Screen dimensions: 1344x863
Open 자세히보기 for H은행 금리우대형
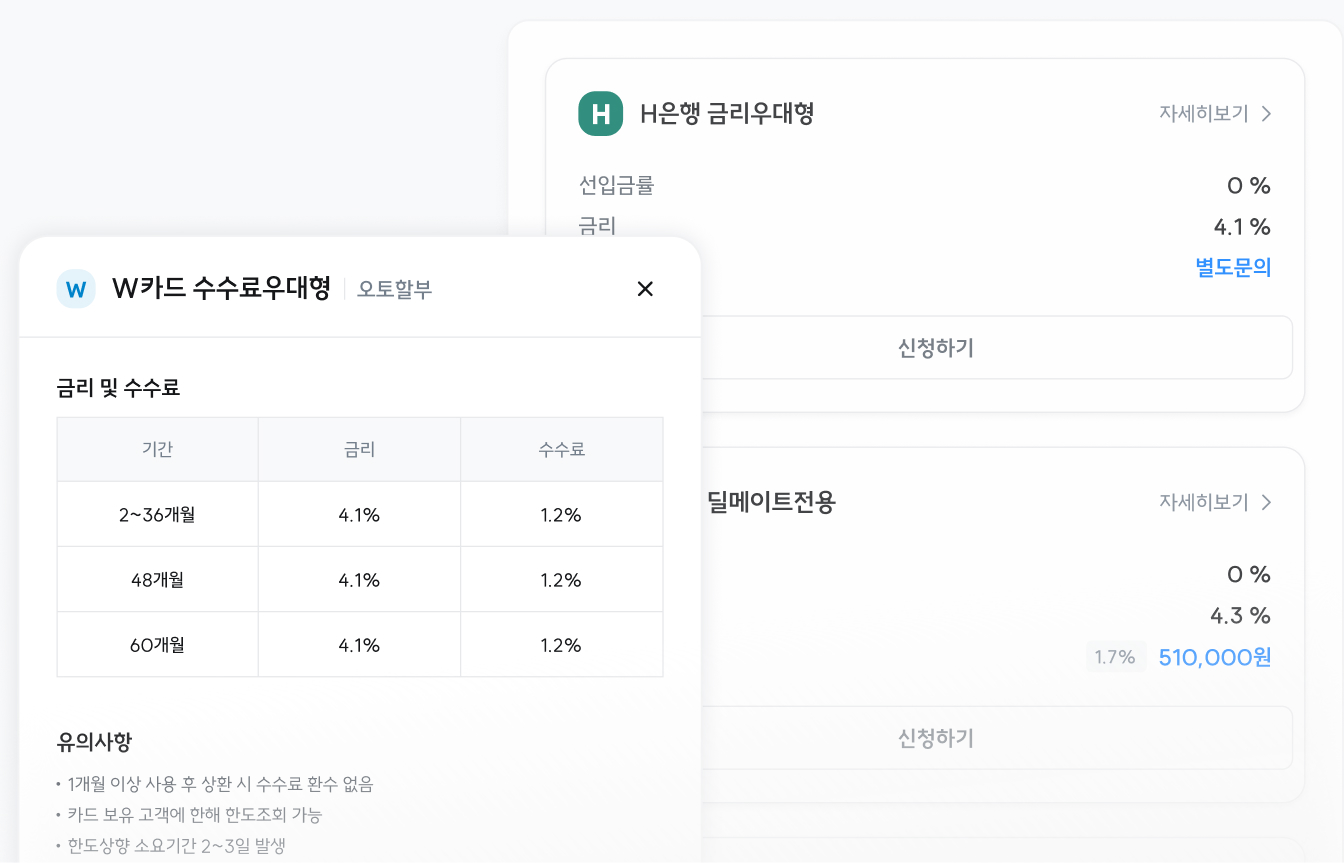1204,114
